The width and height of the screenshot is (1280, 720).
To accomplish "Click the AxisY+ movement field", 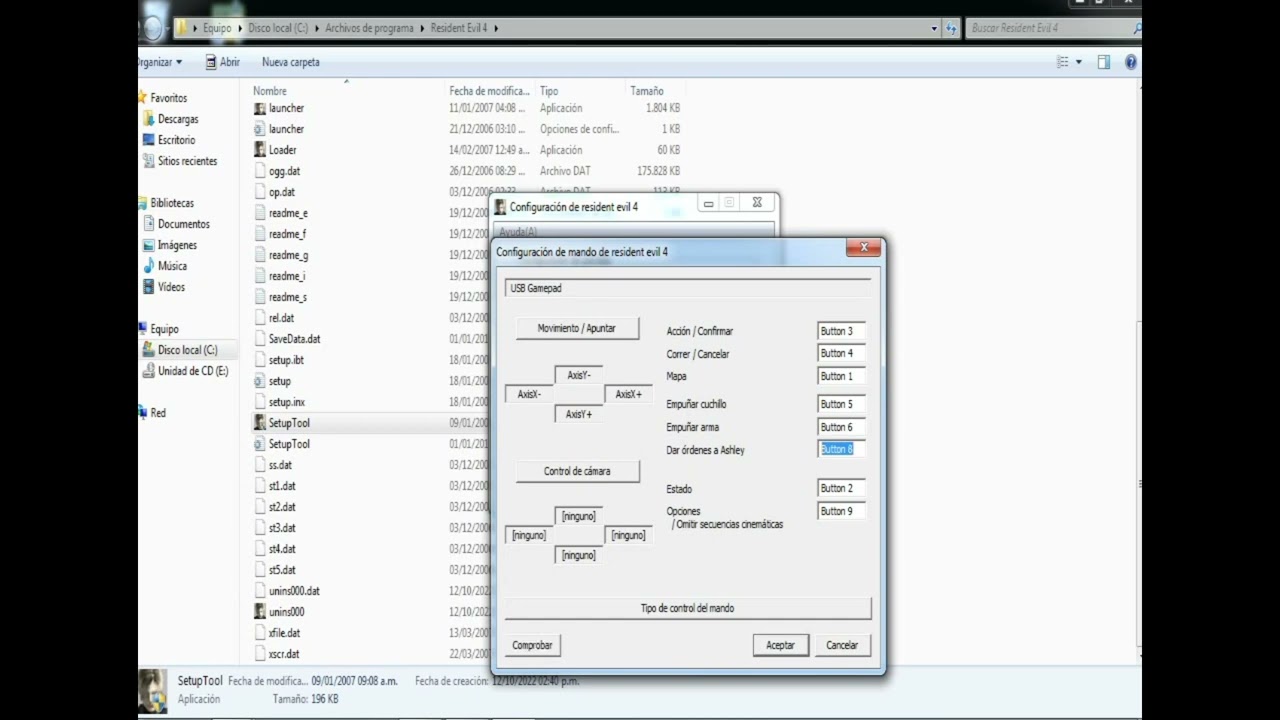I will tap(579, 414).
